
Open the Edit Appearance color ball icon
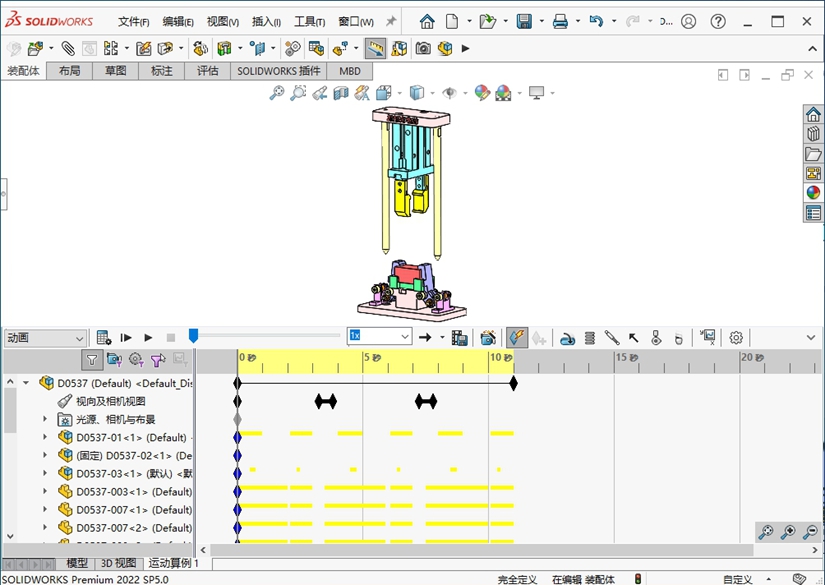point(482,93)
